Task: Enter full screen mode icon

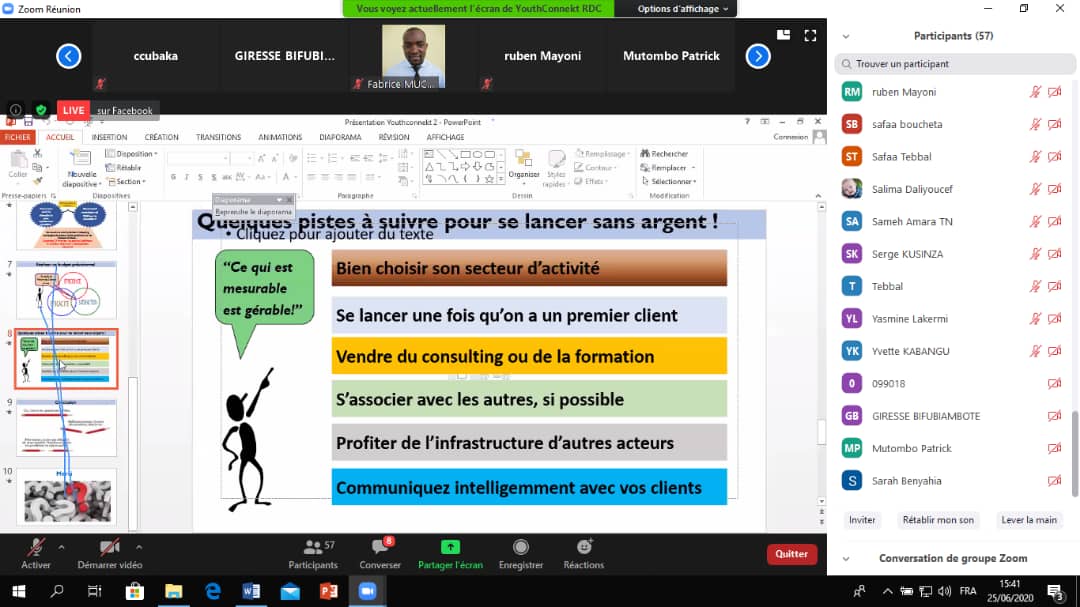Action: (x=810, y=35)
